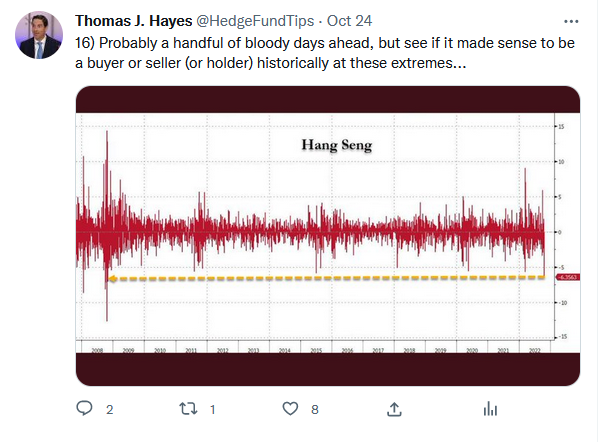Click the Oct 24 timestamp
The height and width of the screenshot is (442, 598).
[x=349, y=21]
